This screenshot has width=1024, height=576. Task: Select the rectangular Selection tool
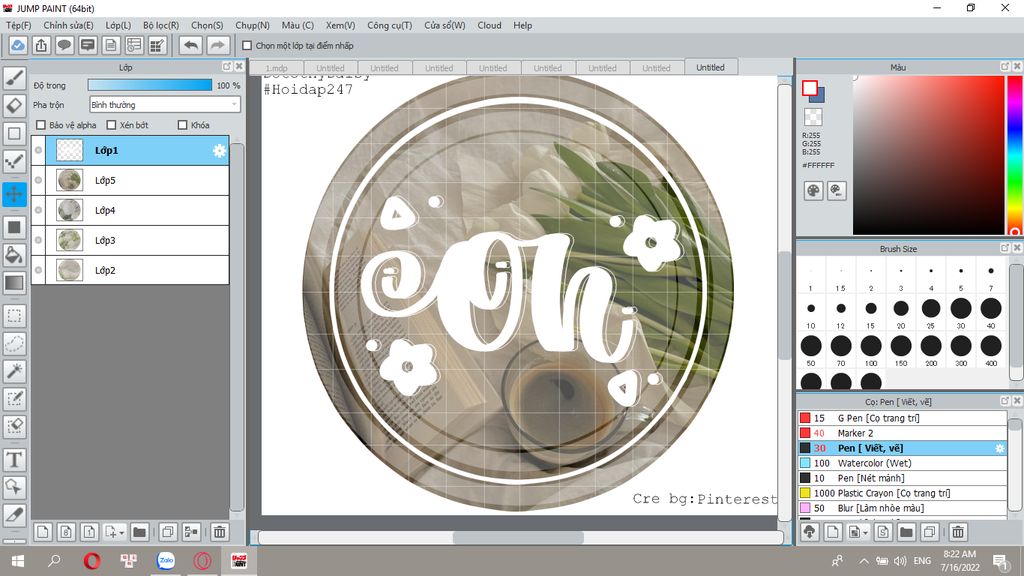tap(14, 316)
